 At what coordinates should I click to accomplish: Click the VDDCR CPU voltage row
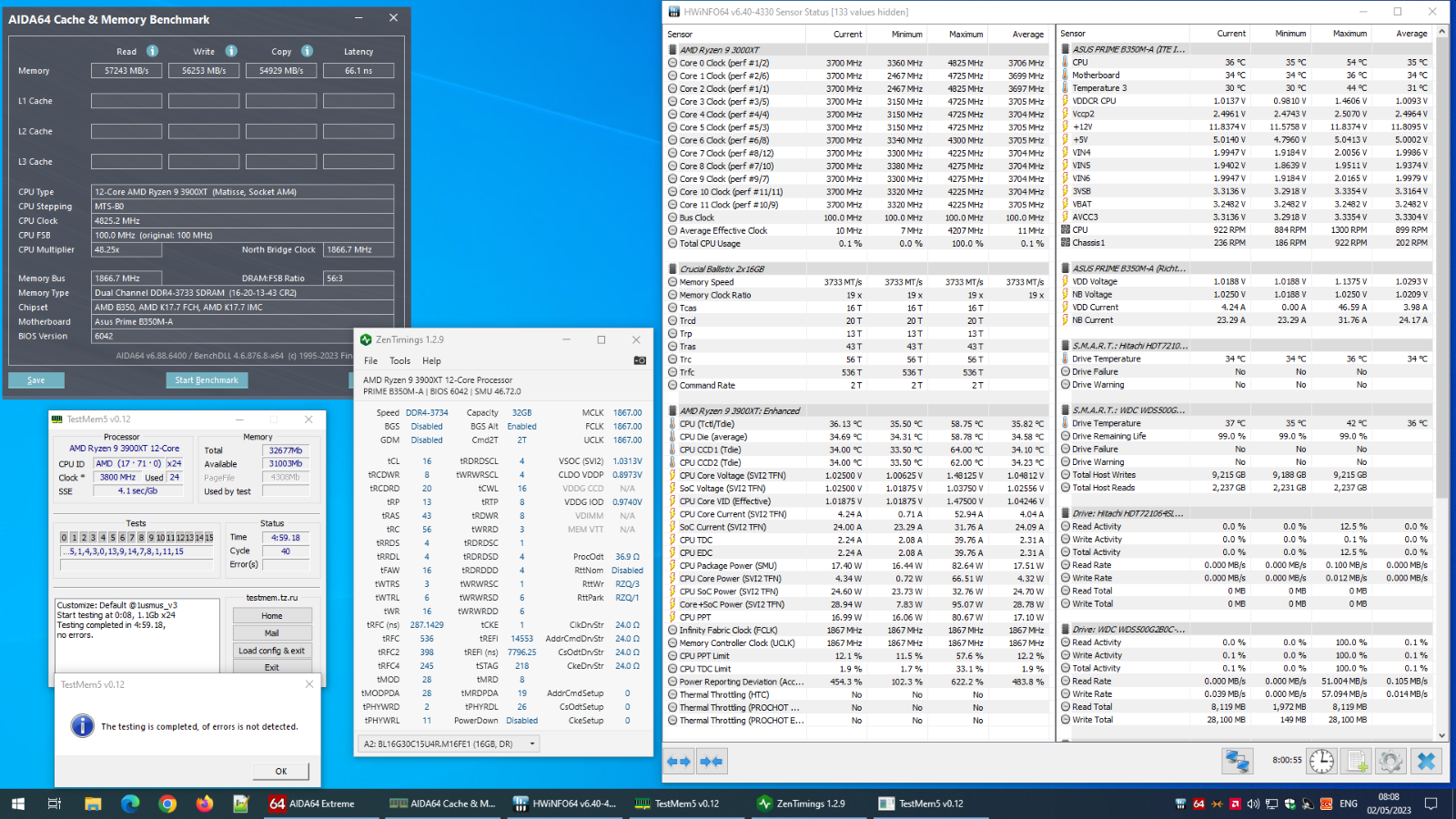coord(1246,101)
